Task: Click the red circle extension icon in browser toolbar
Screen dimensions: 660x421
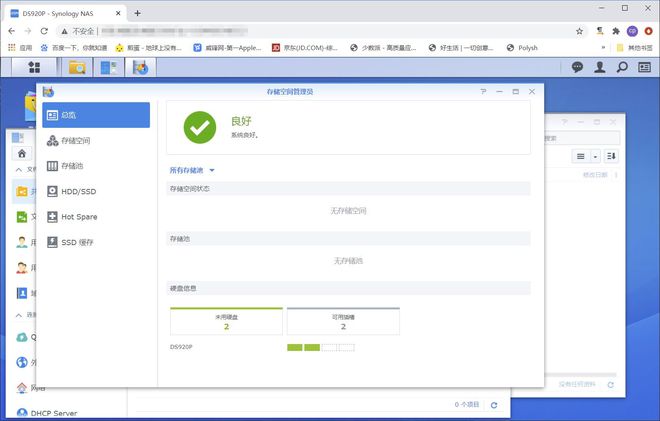Action: [x=648, y=31]
